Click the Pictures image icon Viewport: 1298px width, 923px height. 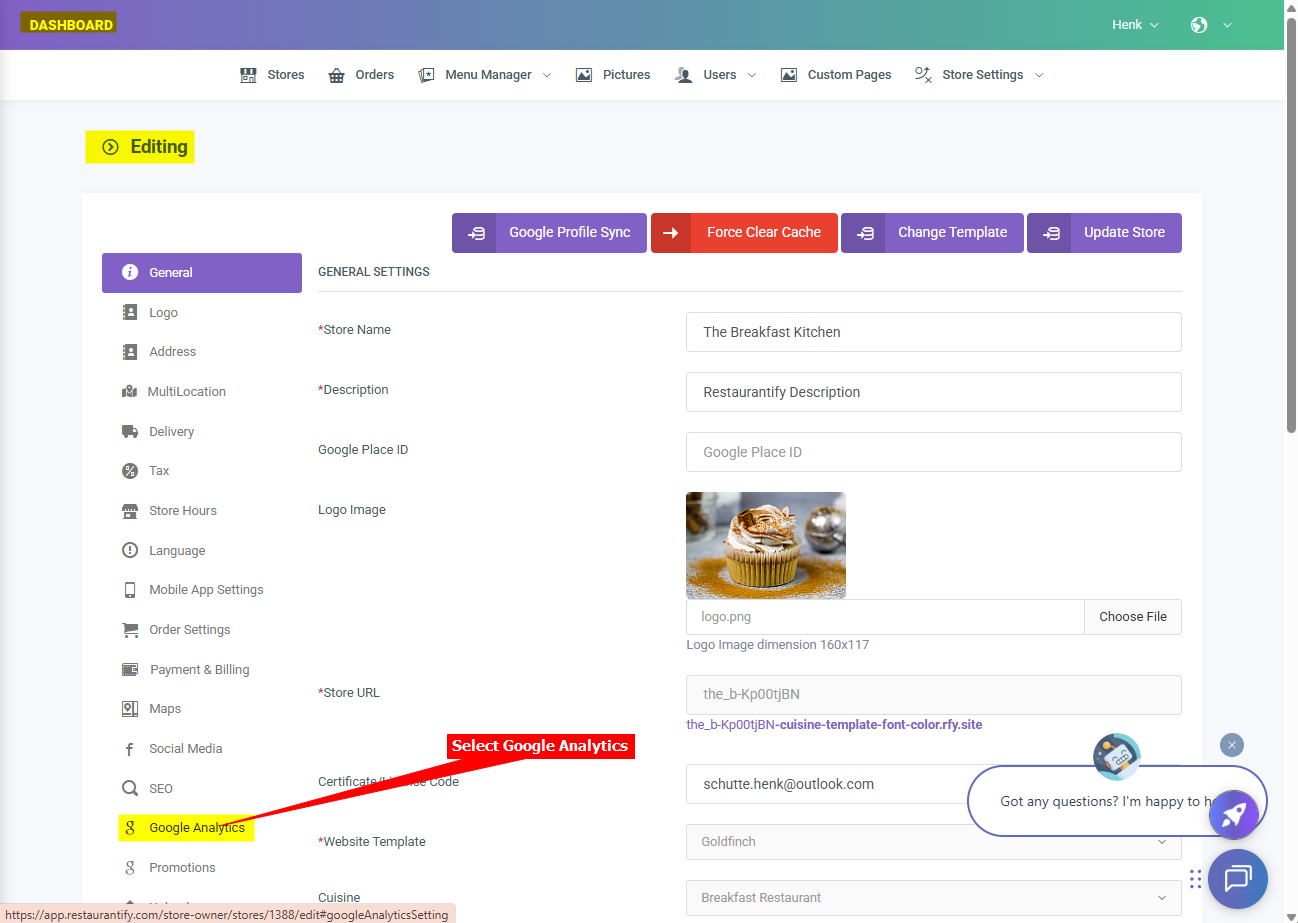coord(584,75)
